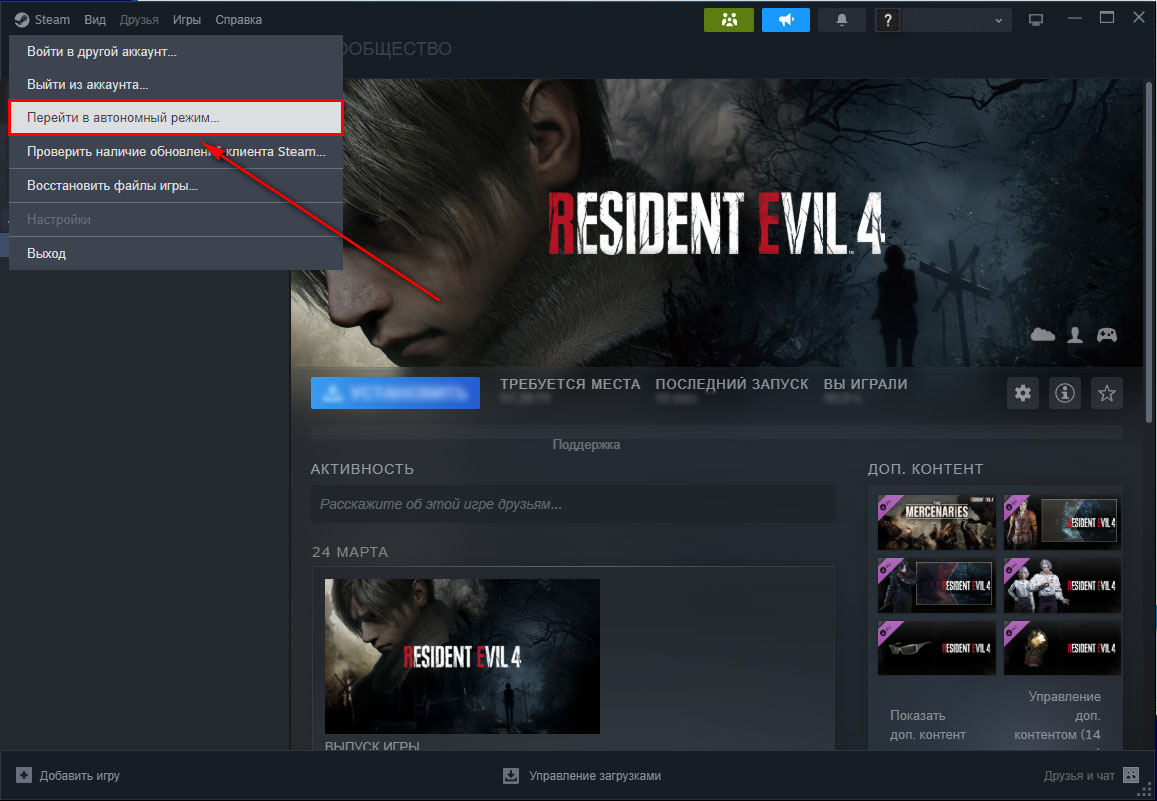Click the blue install button

click(x=396, y=393)
